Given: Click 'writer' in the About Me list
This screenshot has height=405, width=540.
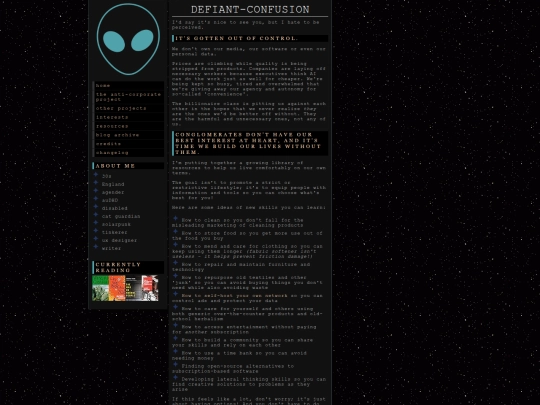Looking at the screenshot, I should [111, 248].
